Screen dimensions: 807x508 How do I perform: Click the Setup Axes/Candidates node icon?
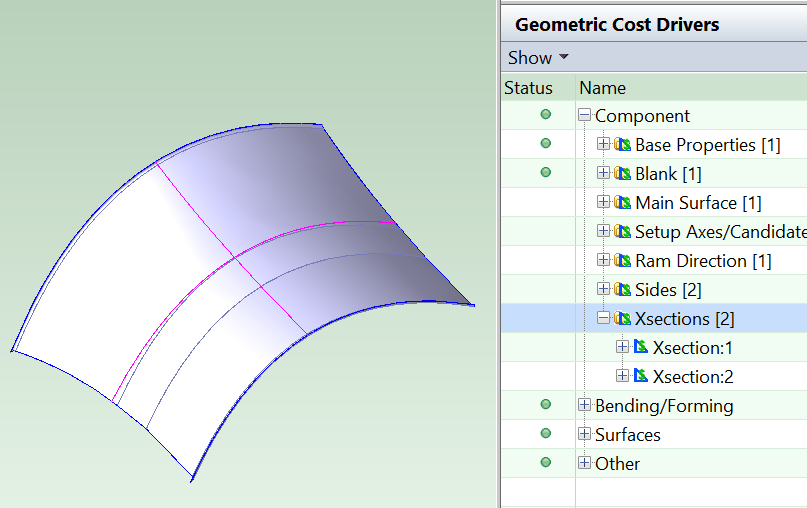pos(622,232)
